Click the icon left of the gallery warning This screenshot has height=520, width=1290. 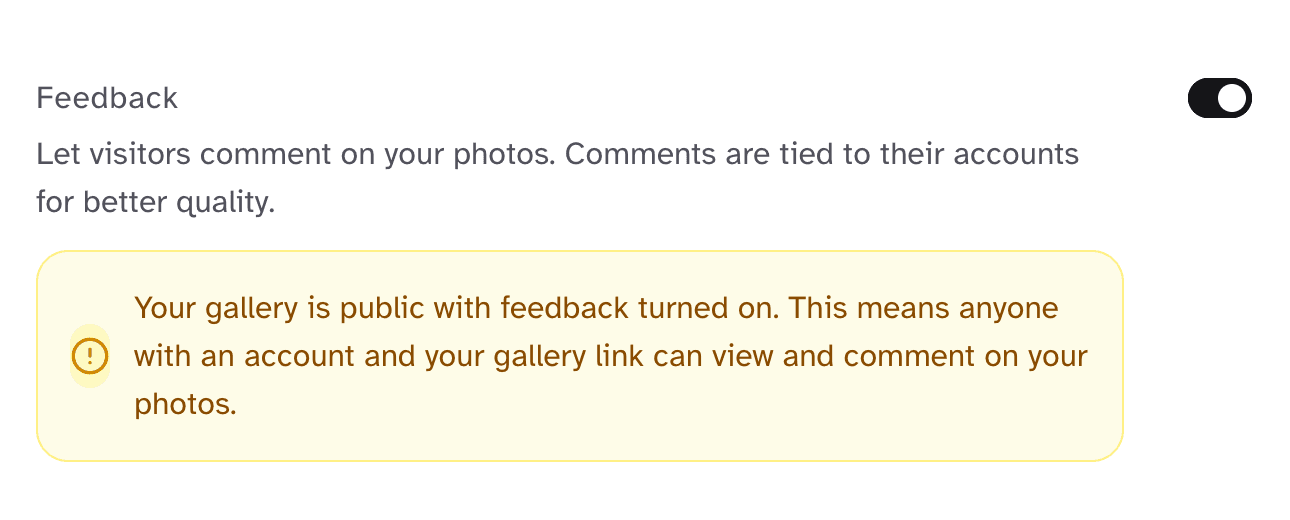click(90, 355)
